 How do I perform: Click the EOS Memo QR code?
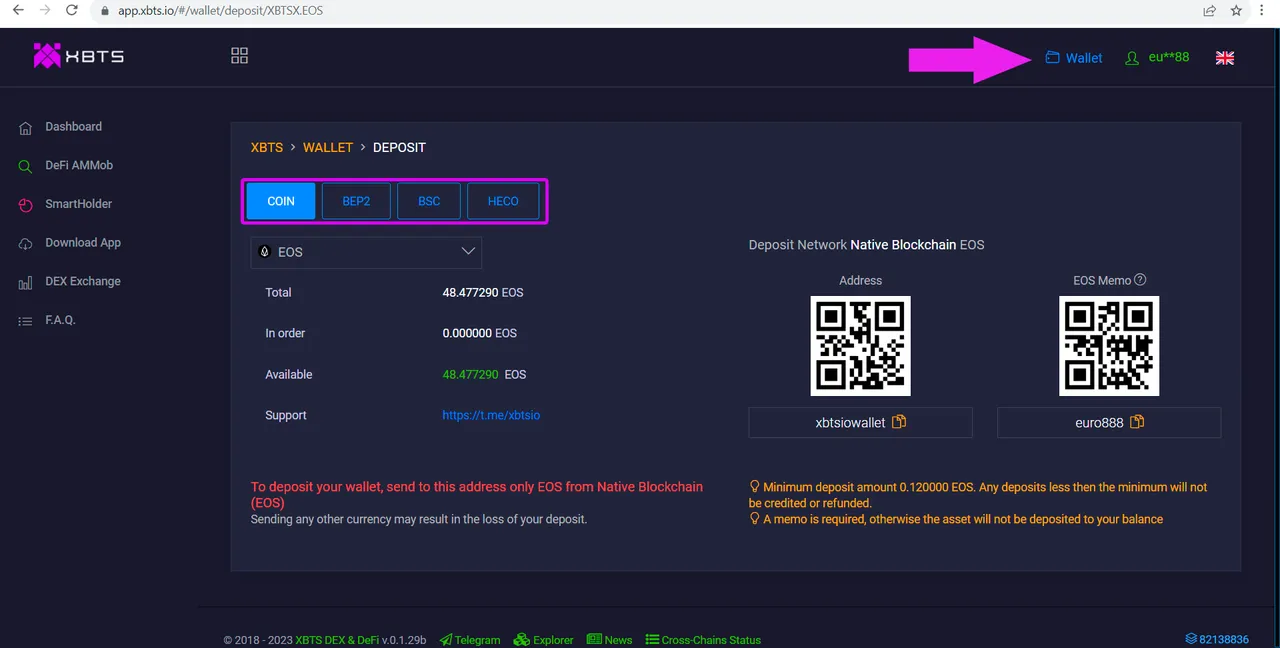click(1109, 345)
